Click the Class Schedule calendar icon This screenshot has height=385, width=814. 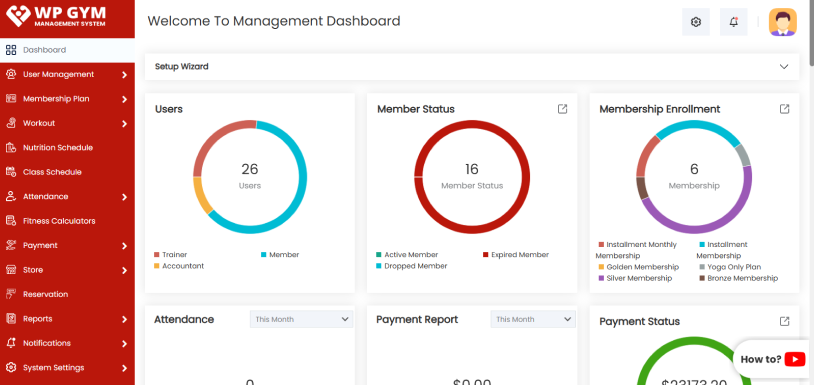11,172
